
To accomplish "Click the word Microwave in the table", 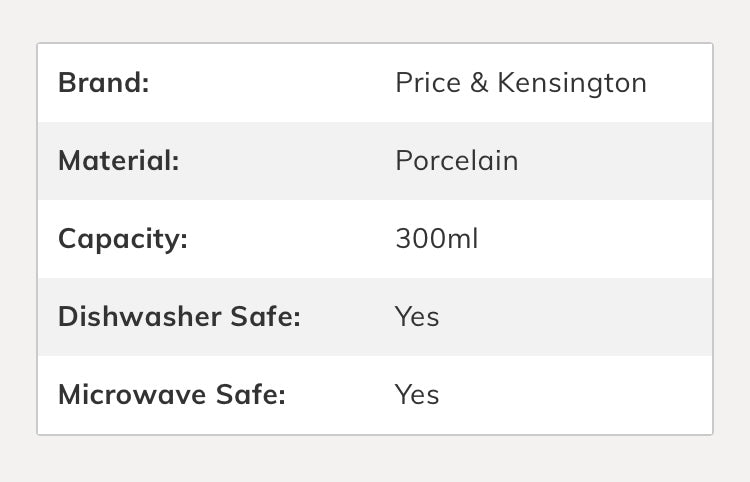I will 132,395.
